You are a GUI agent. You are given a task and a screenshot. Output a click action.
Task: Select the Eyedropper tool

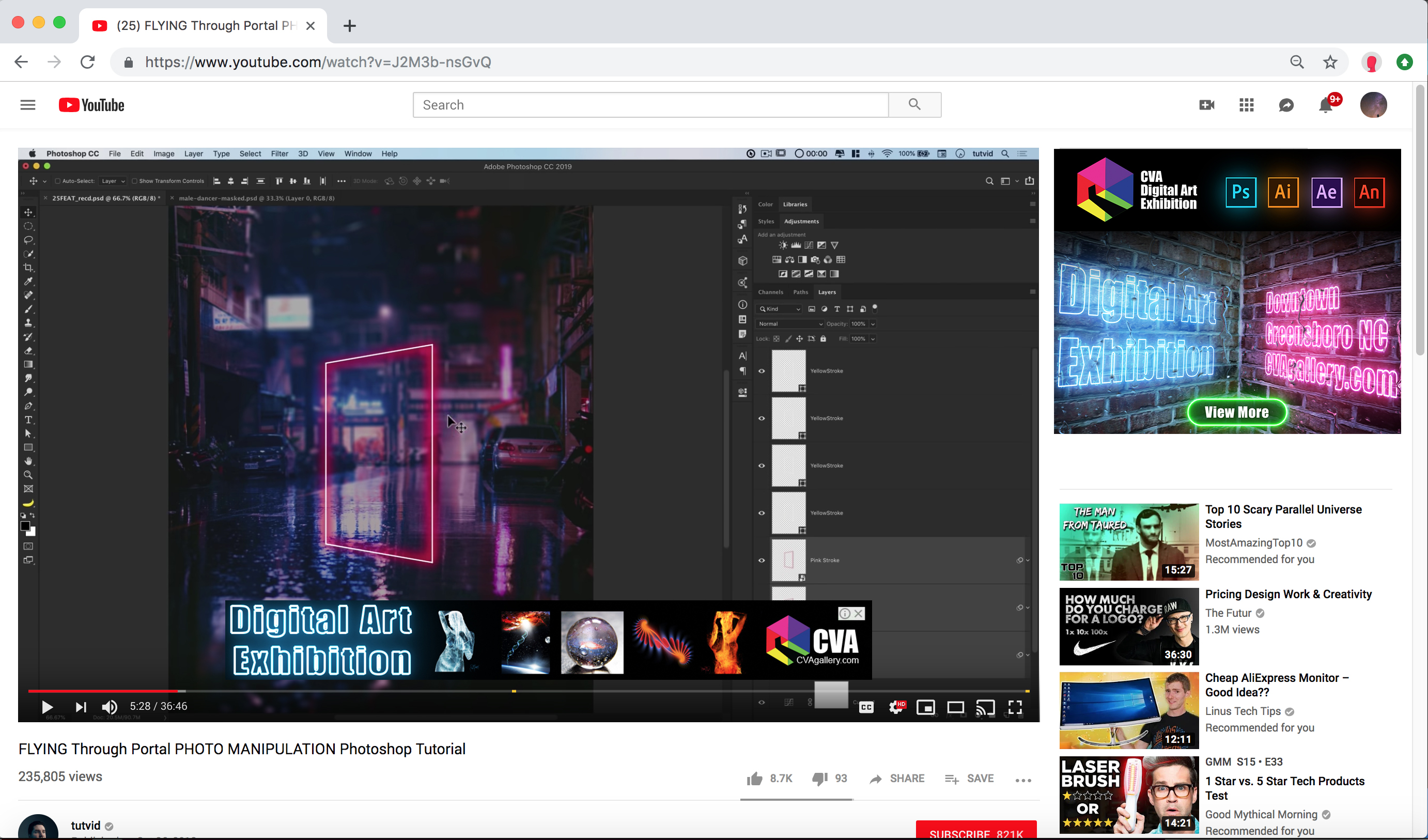28,281
